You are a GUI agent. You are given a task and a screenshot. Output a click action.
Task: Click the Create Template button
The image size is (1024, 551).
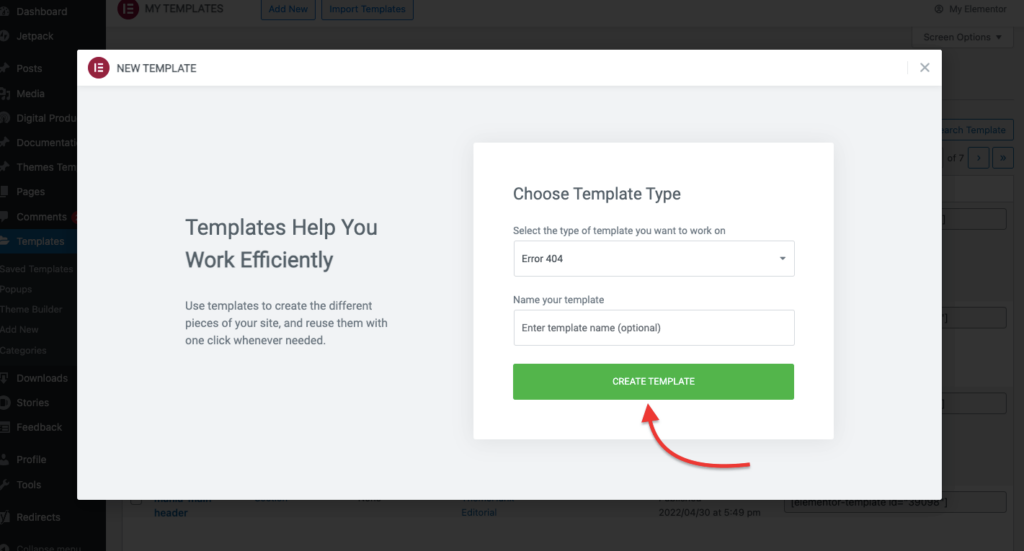(653, 381)
